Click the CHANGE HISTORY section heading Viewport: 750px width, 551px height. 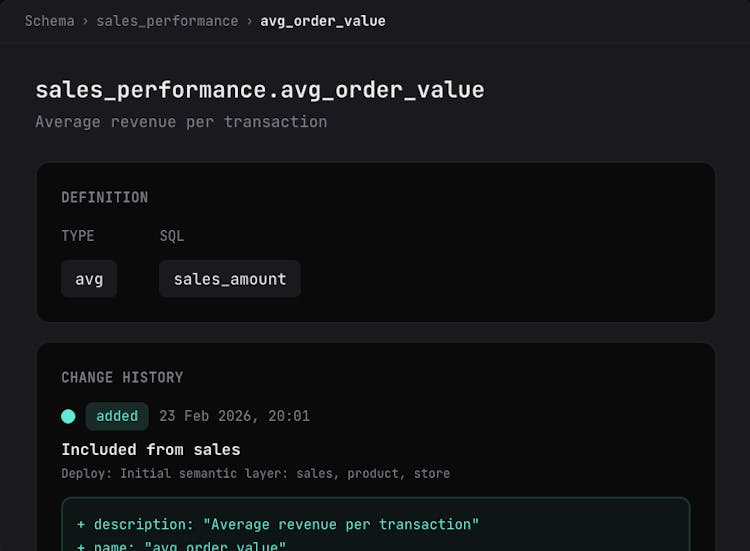click(x=122, y=378)
